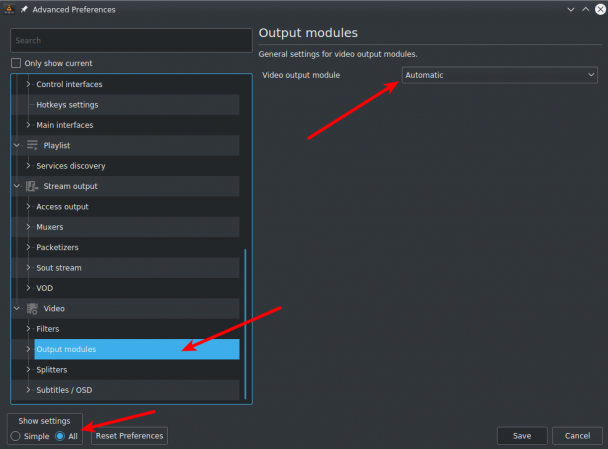Expand the Services discovery node
Image resolution: width=608 pixels, height=449 pixels.
point(28,166)
